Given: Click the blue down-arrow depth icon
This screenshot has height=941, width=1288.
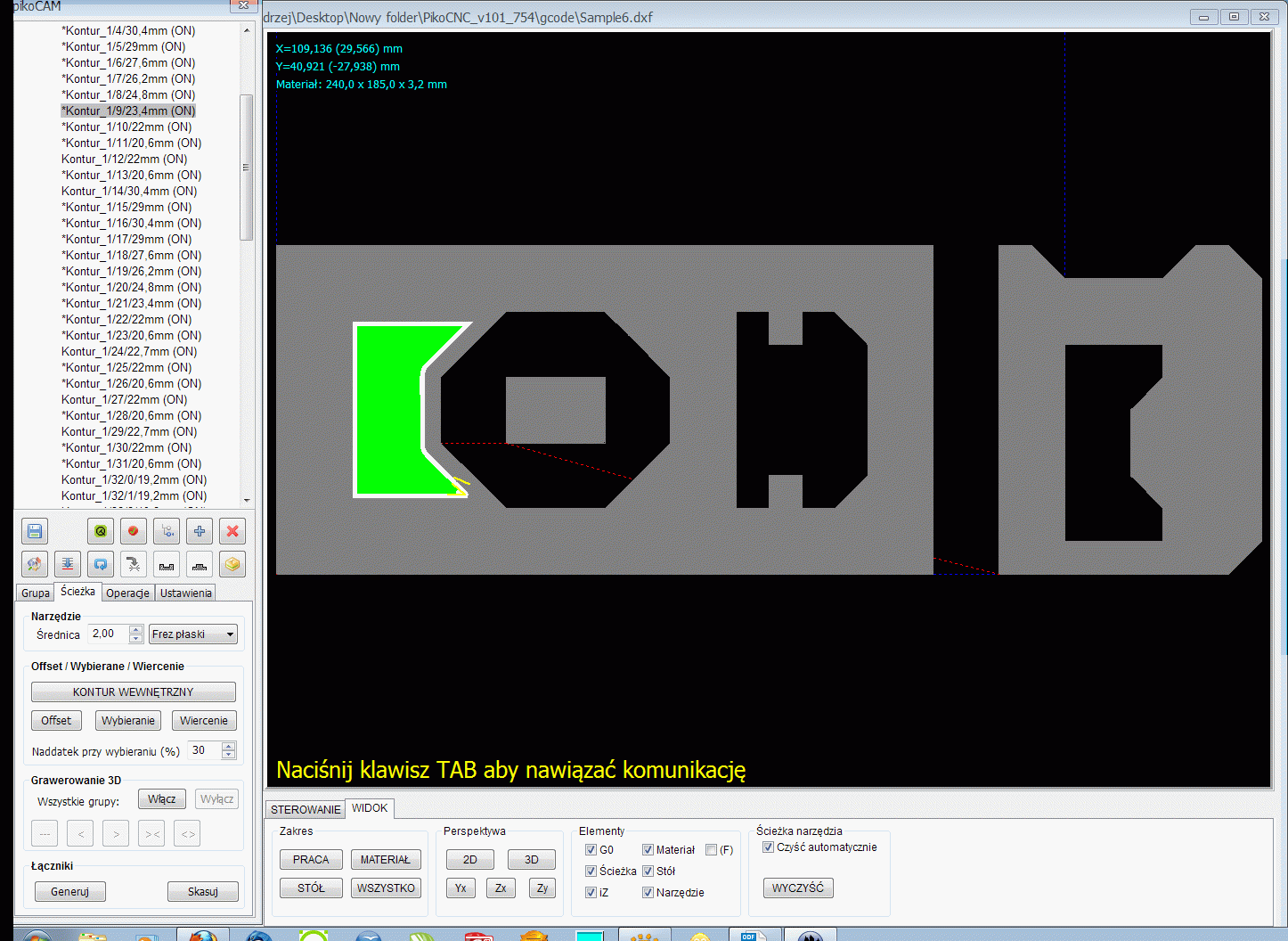Looking at the screenshot, I should click(68, 564).
